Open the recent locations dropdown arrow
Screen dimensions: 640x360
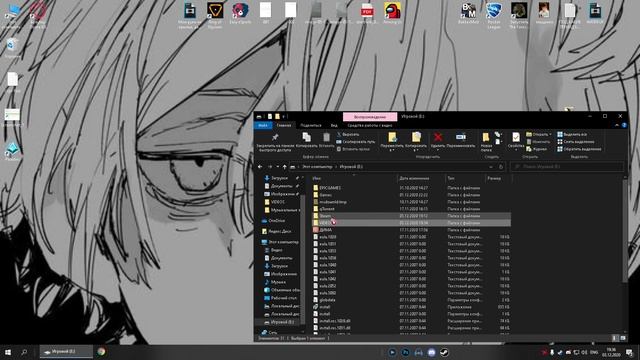(278, 167)
